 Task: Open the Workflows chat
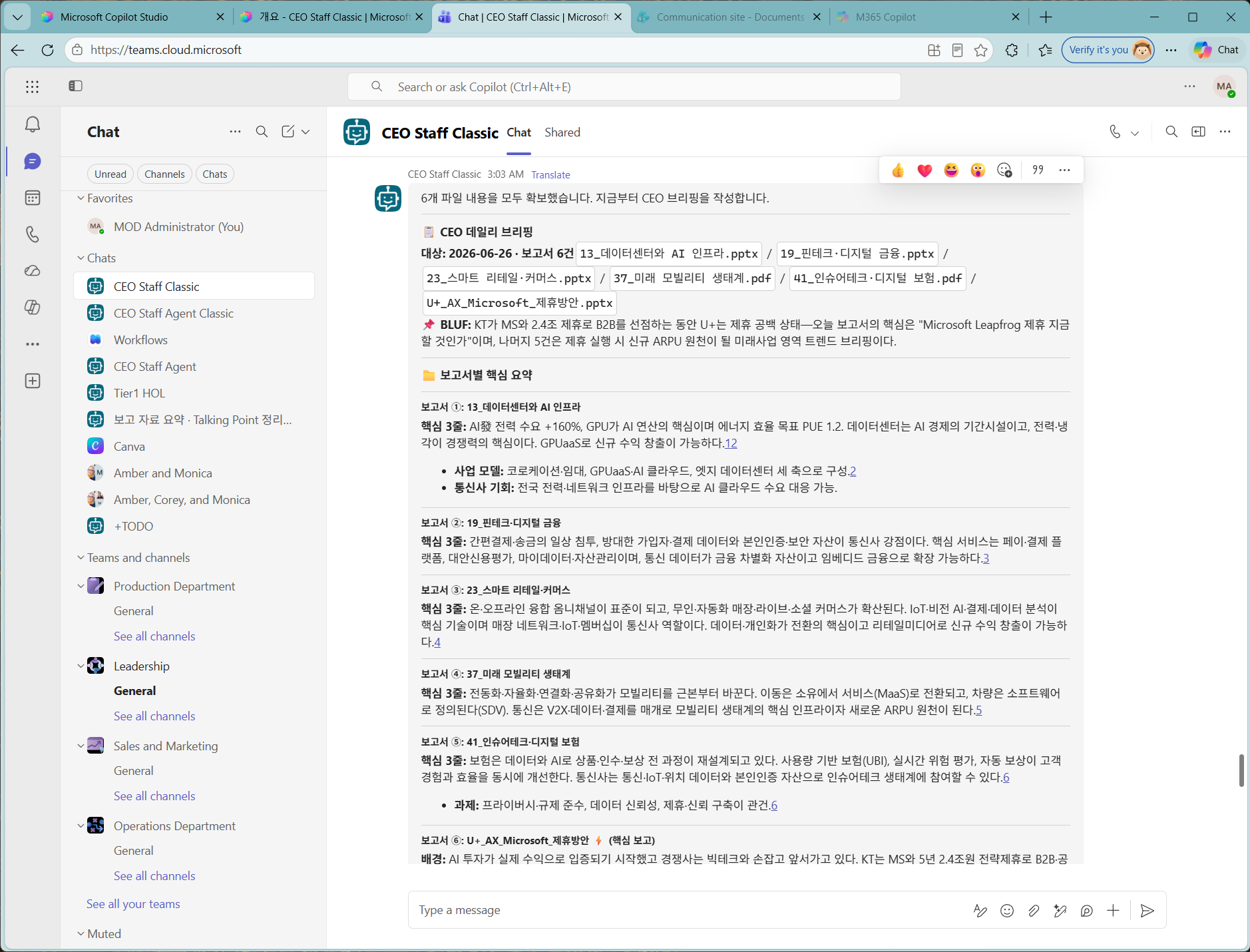click(x=194, y=340)
